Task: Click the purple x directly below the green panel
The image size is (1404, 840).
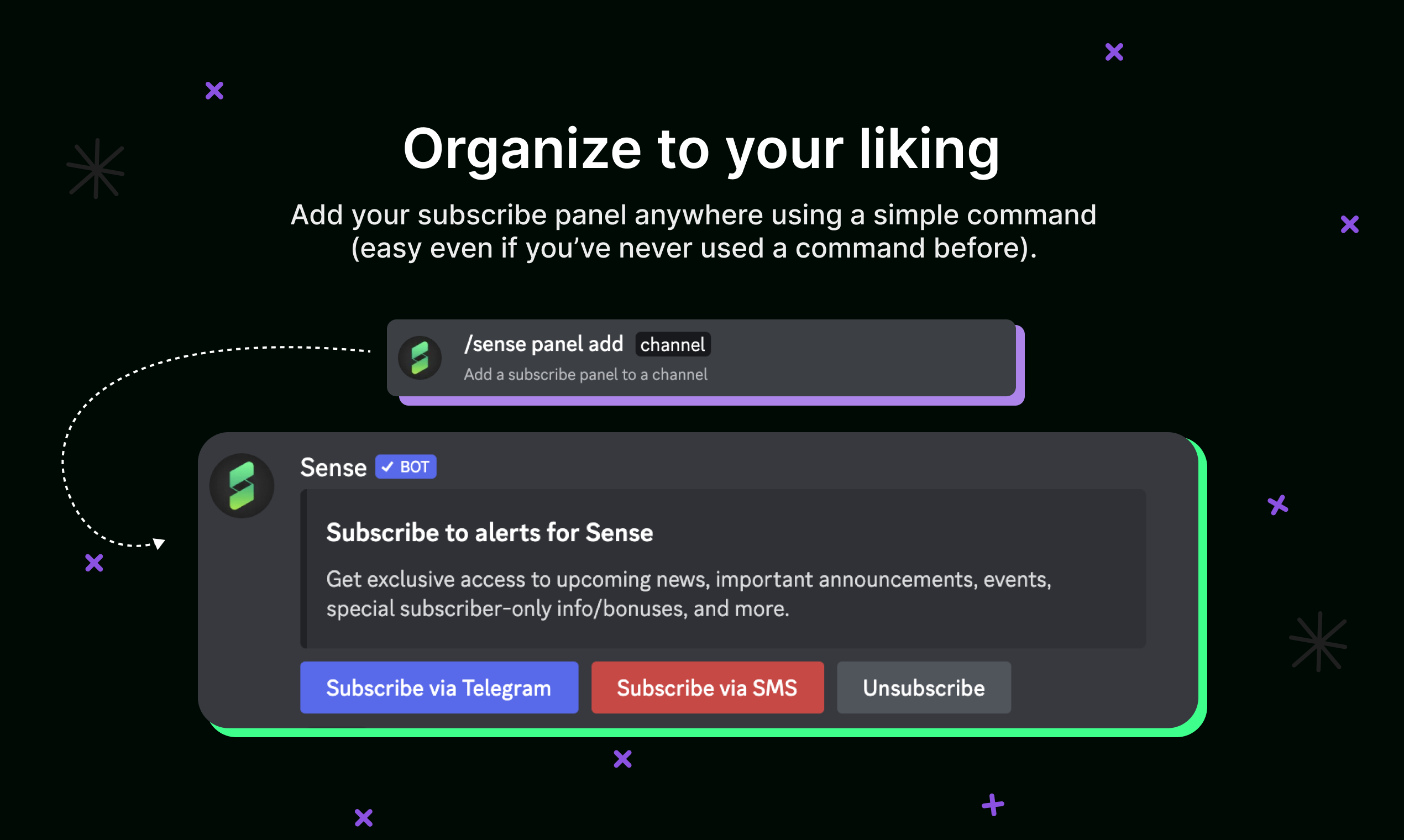Action: (623, 759)
